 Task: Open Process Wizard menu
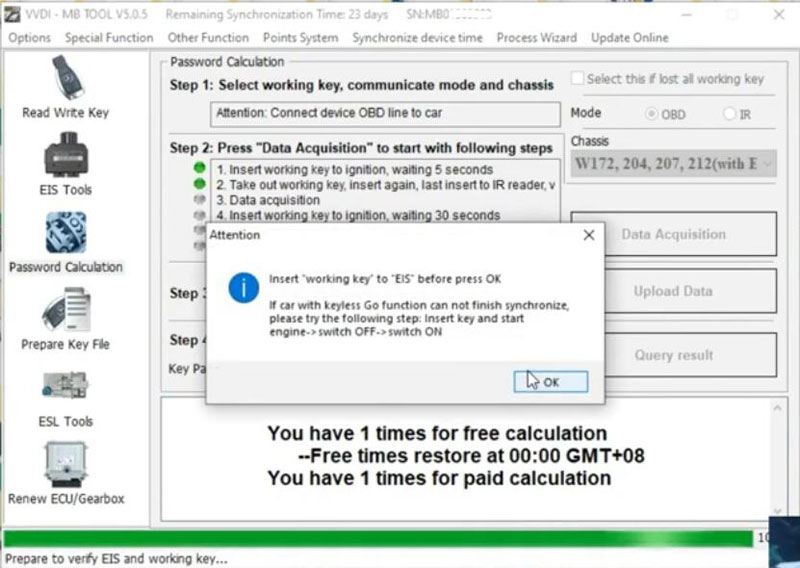tap(537, 38)
